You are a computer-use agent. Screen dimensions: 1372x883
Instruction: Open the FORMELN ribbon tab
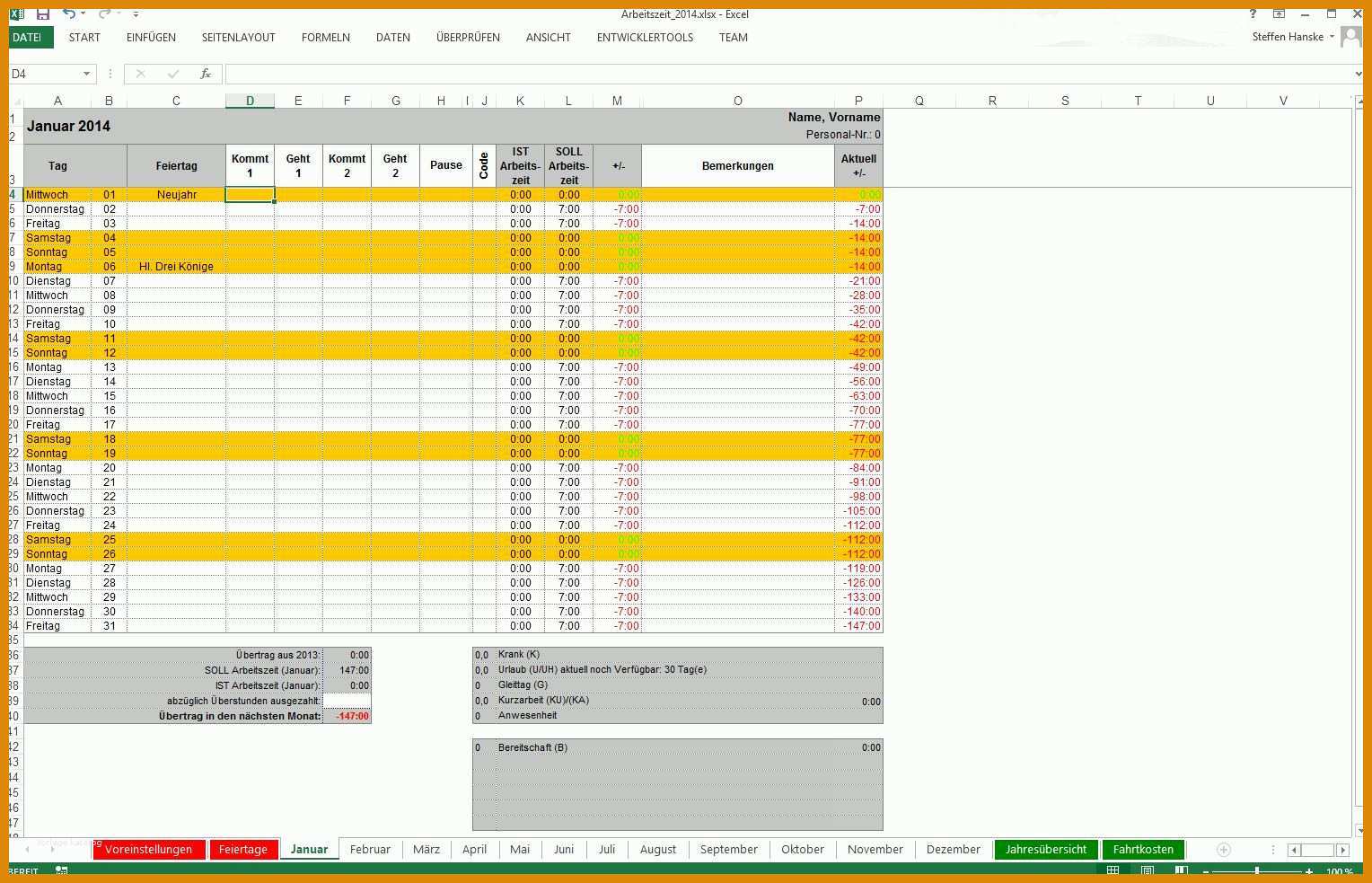tap(325, 38)
